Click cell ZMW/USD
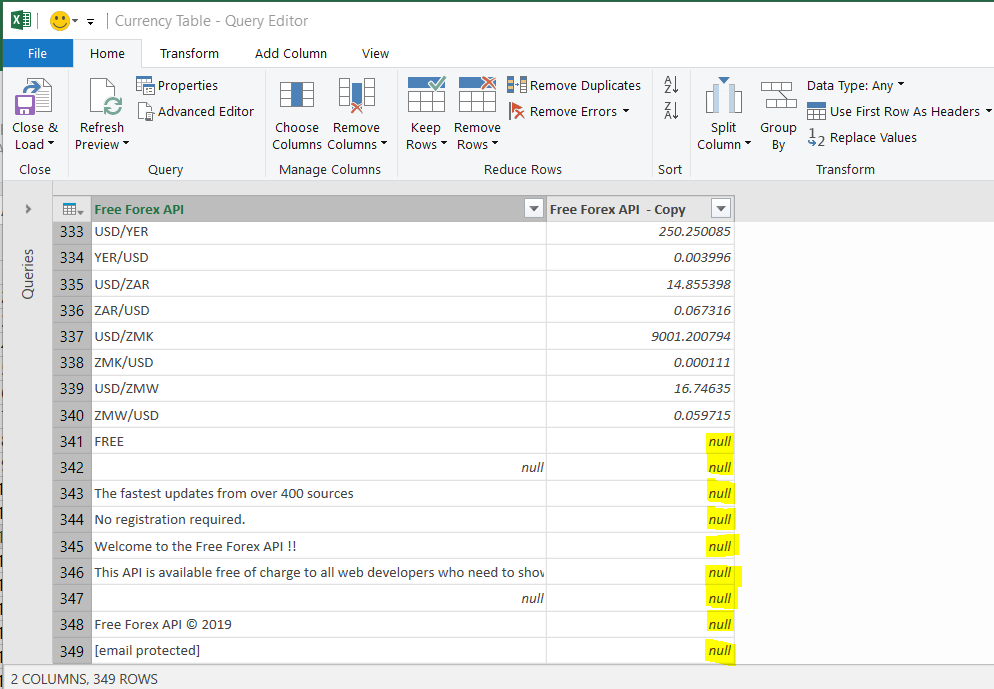Viewport: 994px width, 689px height. [x=319, y=415]
